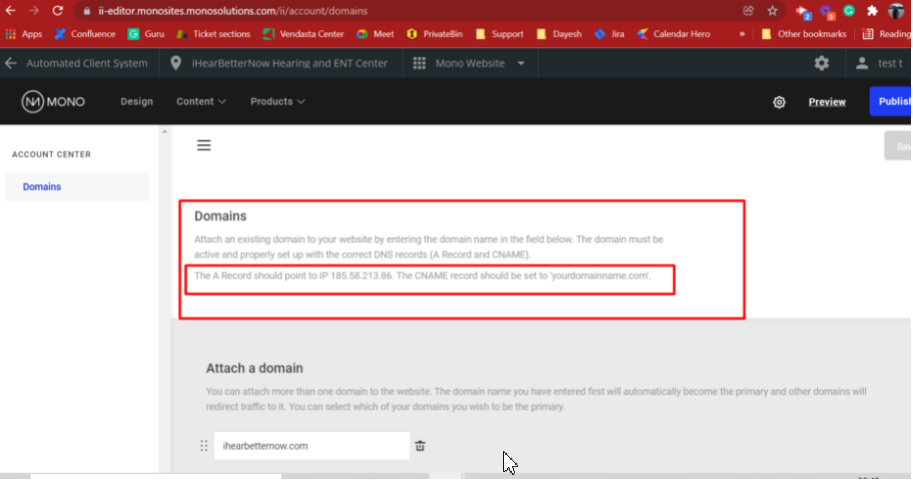This screenshot has height=482, width=913.
Task: Reload the page in the browser
Action: click(57, 11)
